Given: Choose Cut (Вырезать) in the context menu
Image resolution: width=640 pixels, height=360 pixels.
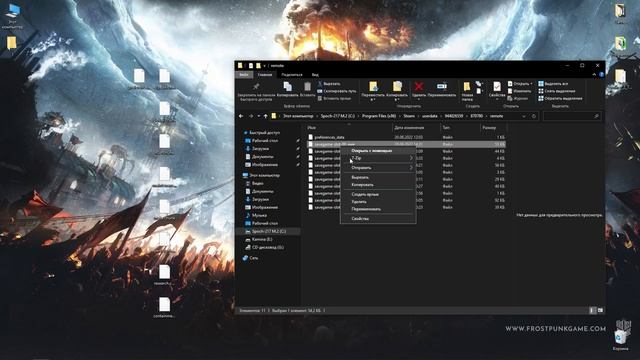Looking at the screenshot, I should 378,178.
